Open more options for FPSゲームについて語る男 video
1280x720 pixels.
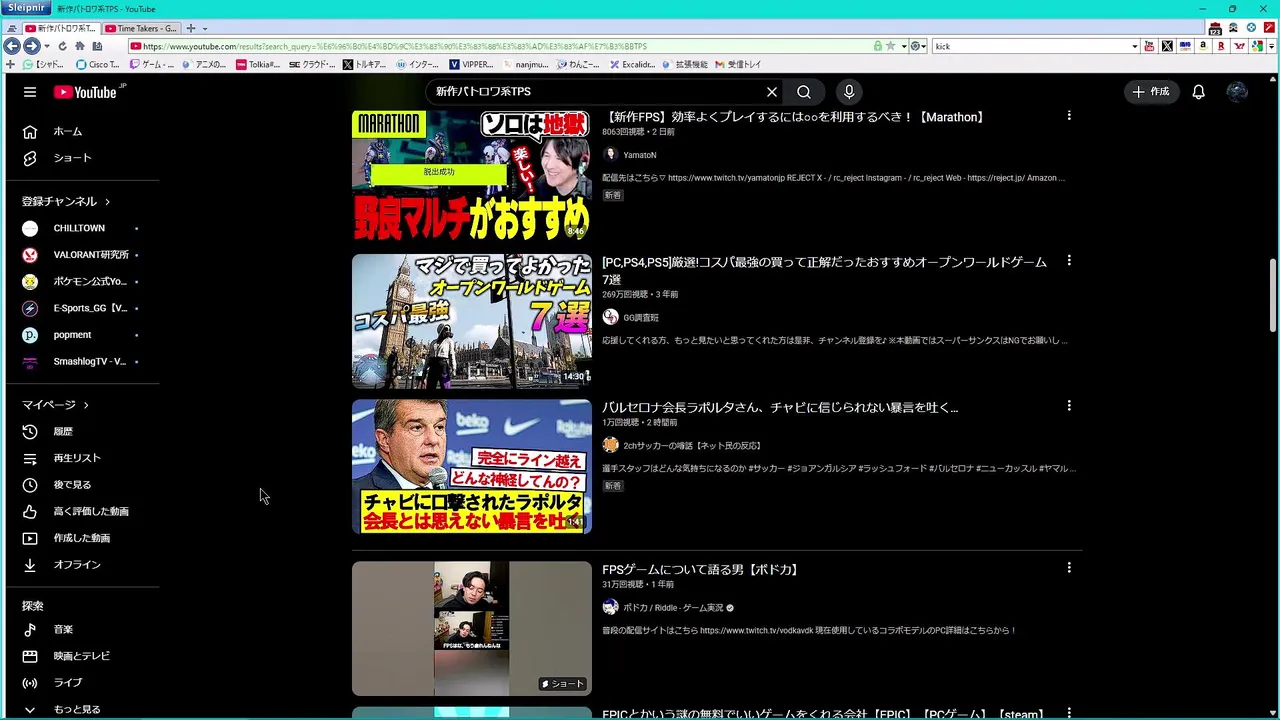point(1069,568)
